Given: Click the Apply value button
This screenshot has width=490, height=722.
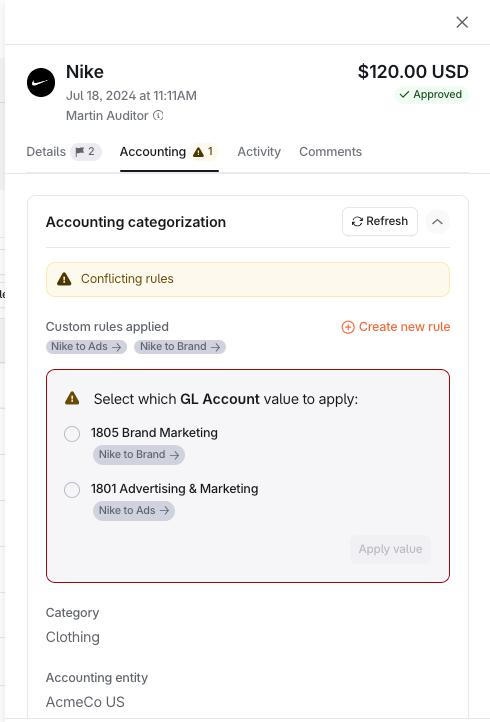Looking at the screenshot, I should coord(390,549).
